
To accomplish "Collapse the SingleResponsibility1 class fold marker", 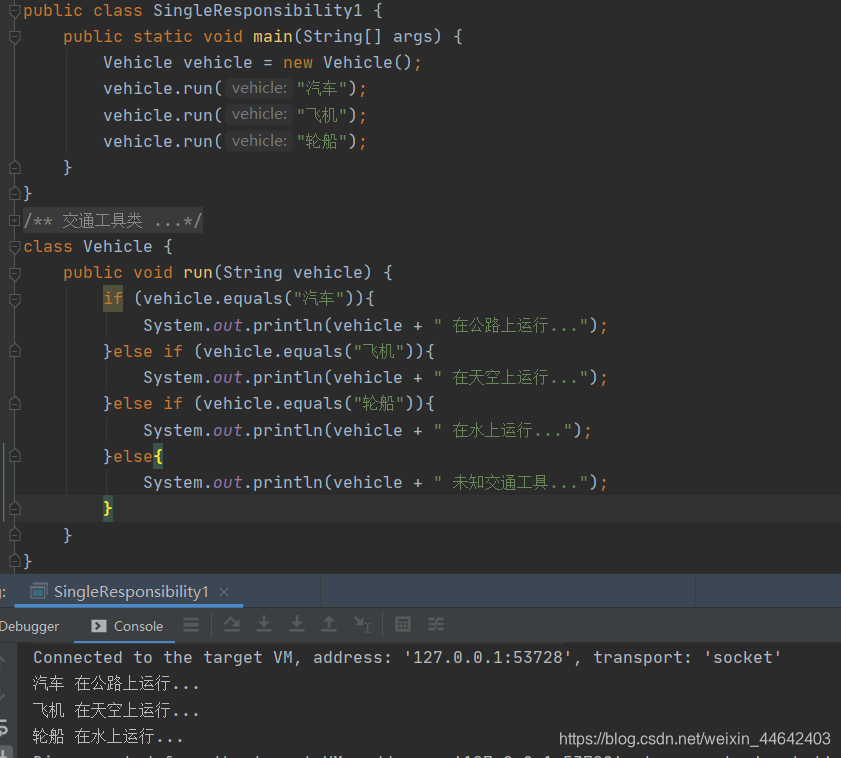I will [15, 11].
